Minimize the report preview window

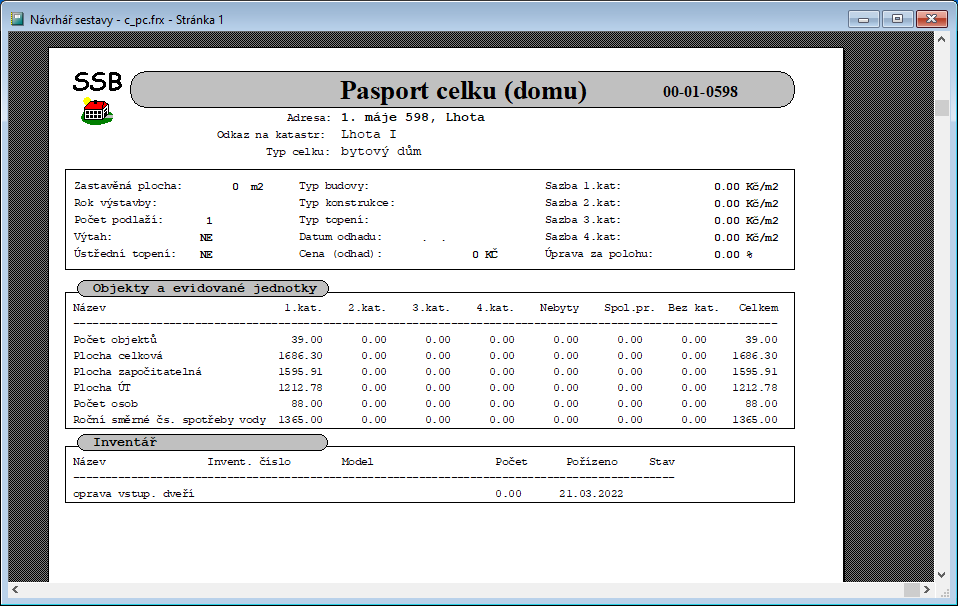point(863,18)
